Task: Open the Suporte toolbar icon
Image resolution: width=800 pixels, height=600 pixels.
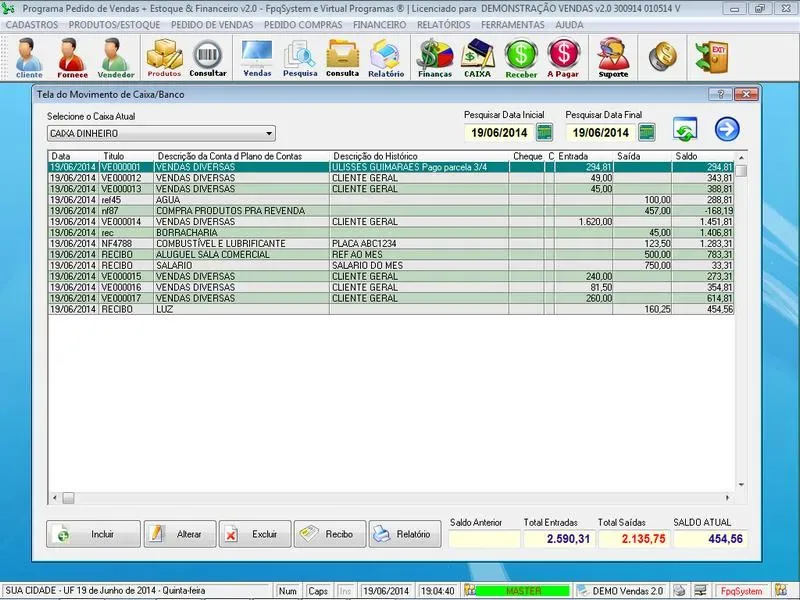Action: 613,57
